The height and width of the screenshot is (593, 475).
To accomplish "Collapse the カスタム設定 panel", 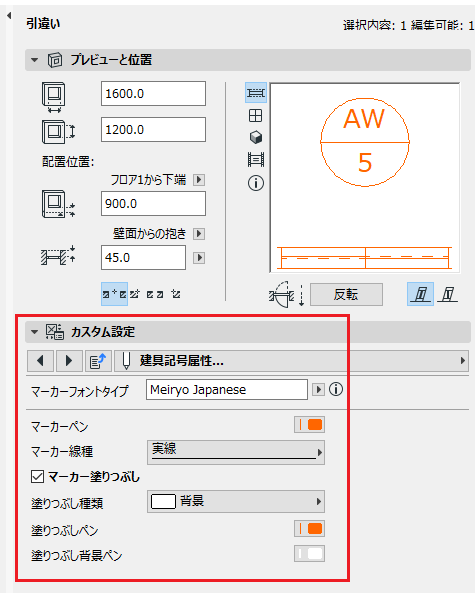I will click(34, 332).
